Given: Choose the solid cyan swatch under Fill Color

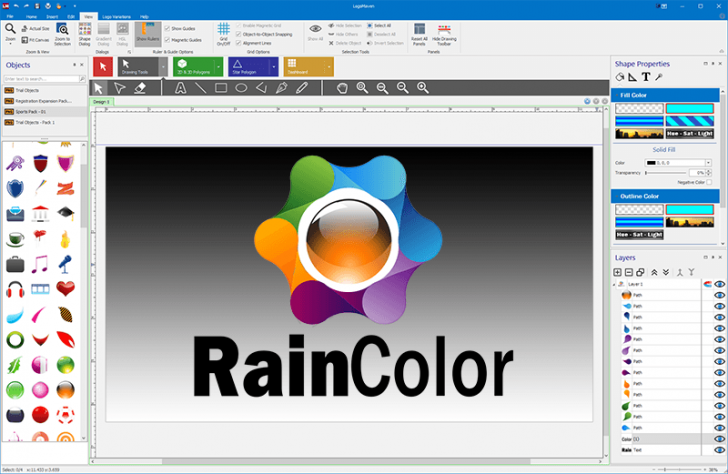Looking at the screenshot, I should 689,109.
